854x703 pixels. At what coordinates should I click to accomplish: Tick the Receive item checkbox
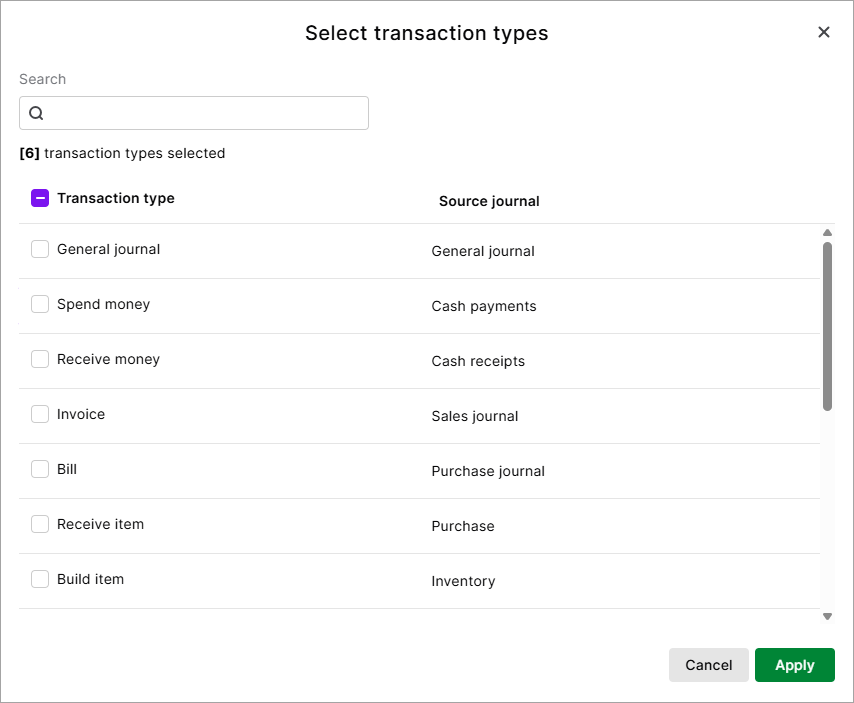[x=40, y=524]
